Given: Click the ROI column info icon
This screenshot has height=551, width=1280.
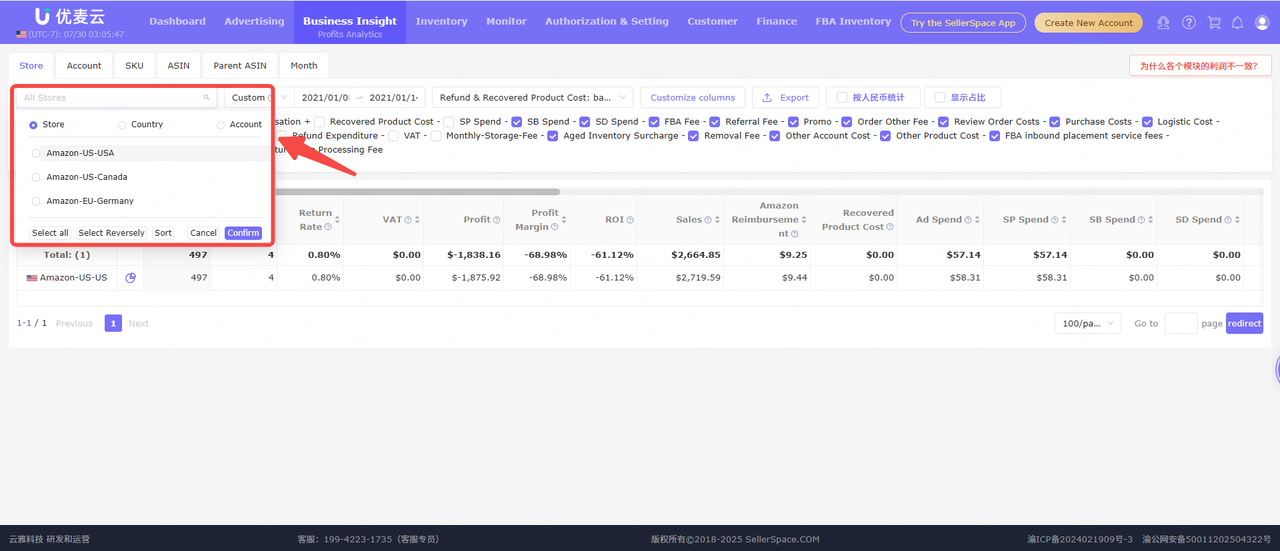Looking at the screenshot, I should coord(631,220).
